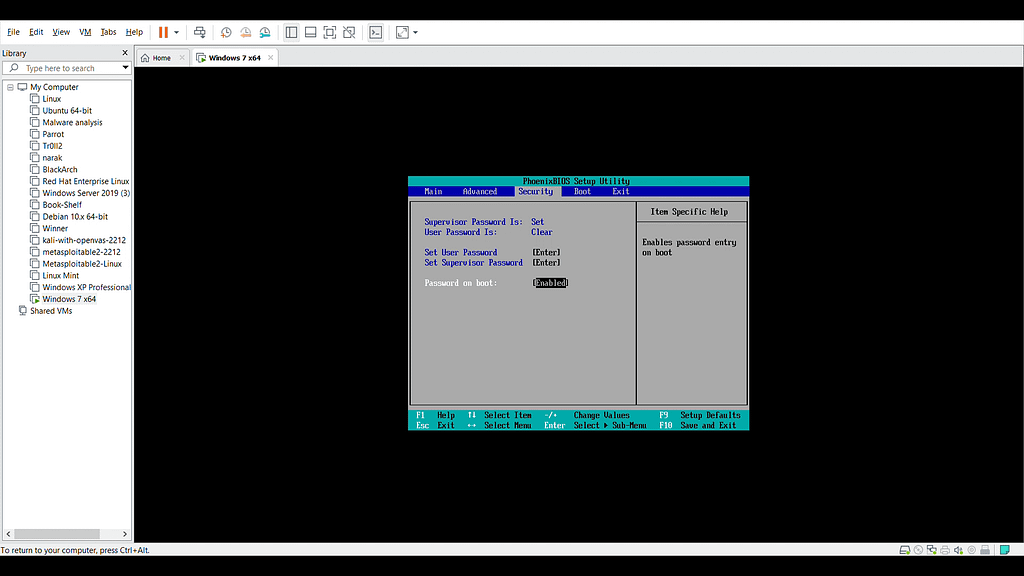Select the Linux Mint VM
Screen dimensions: 1024x576
click(60, 275)
